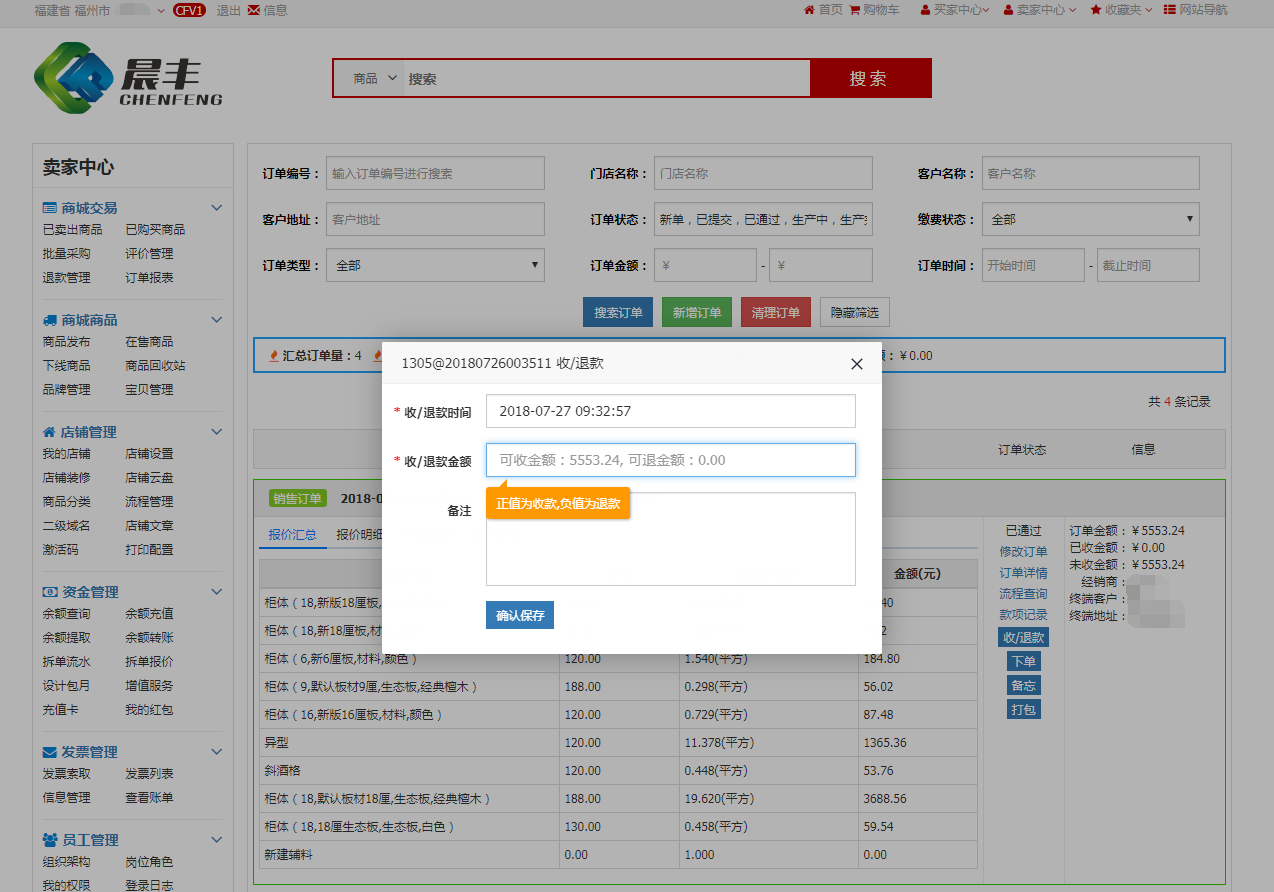Click the green 新增订单 button
This screenshot has width=1274, height=892.
coord(697,312)
